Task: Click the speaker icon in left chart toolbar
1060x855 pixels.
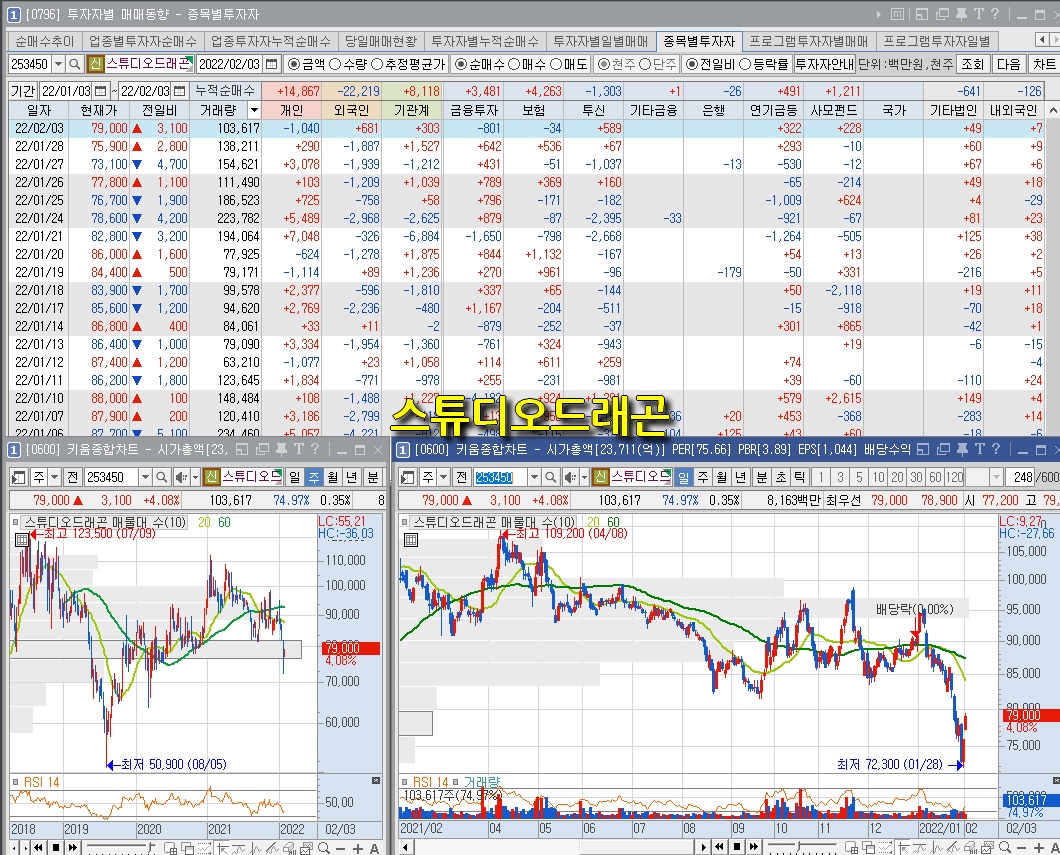Action: 180,477
